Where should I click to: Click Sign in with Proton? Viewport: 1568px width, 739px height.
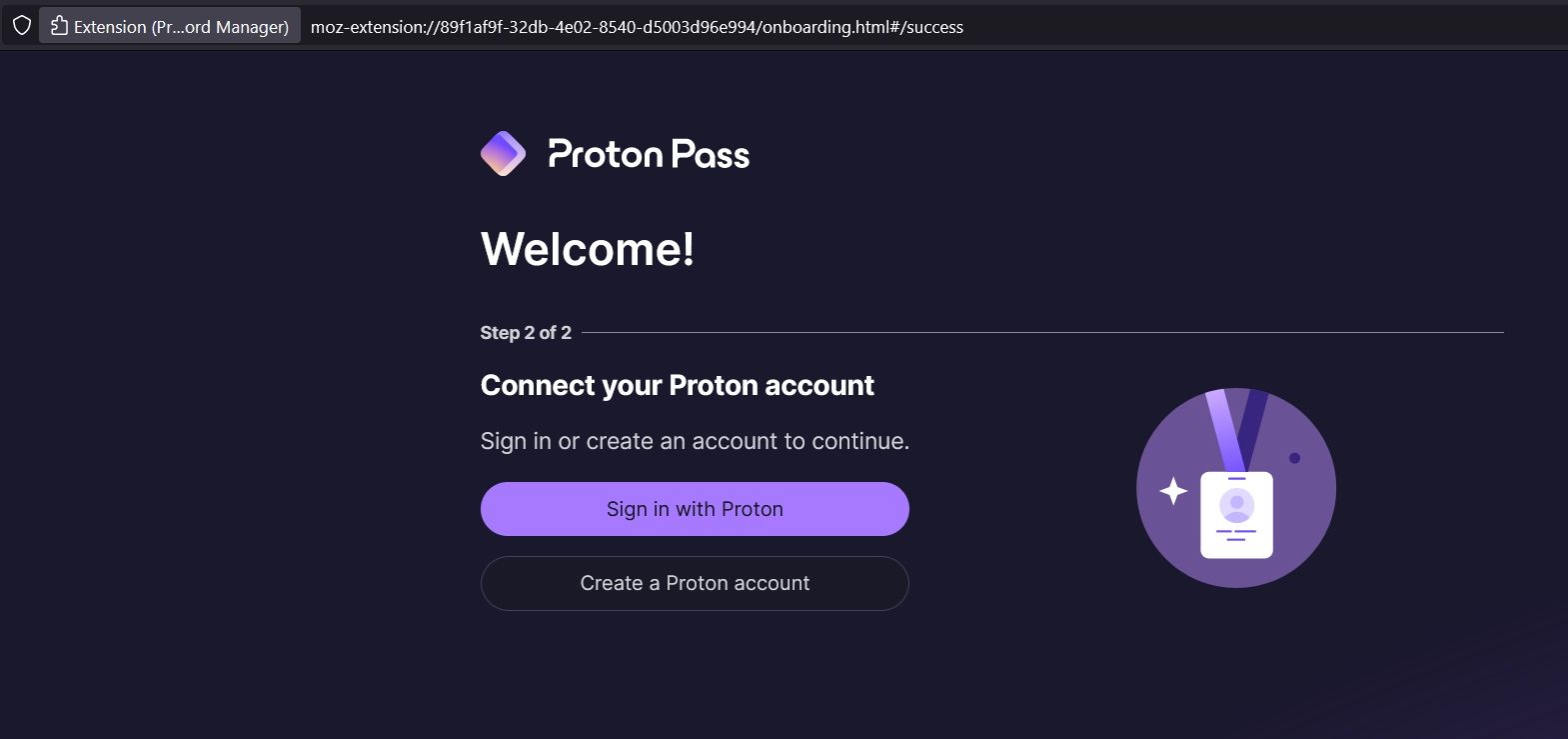[695, 508]
